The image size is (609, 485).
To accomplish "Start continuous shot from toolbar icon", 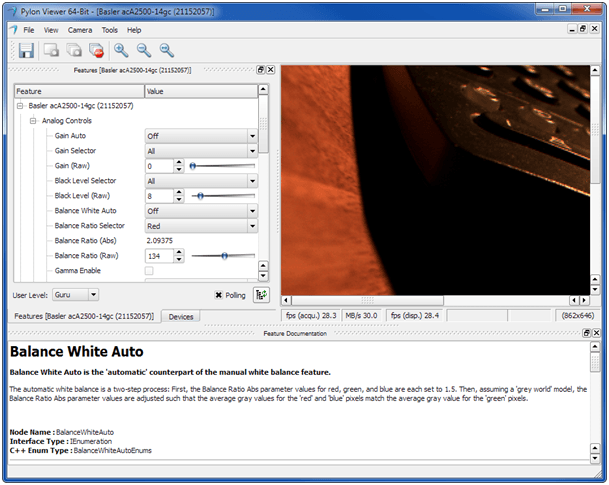I will 74,50.
